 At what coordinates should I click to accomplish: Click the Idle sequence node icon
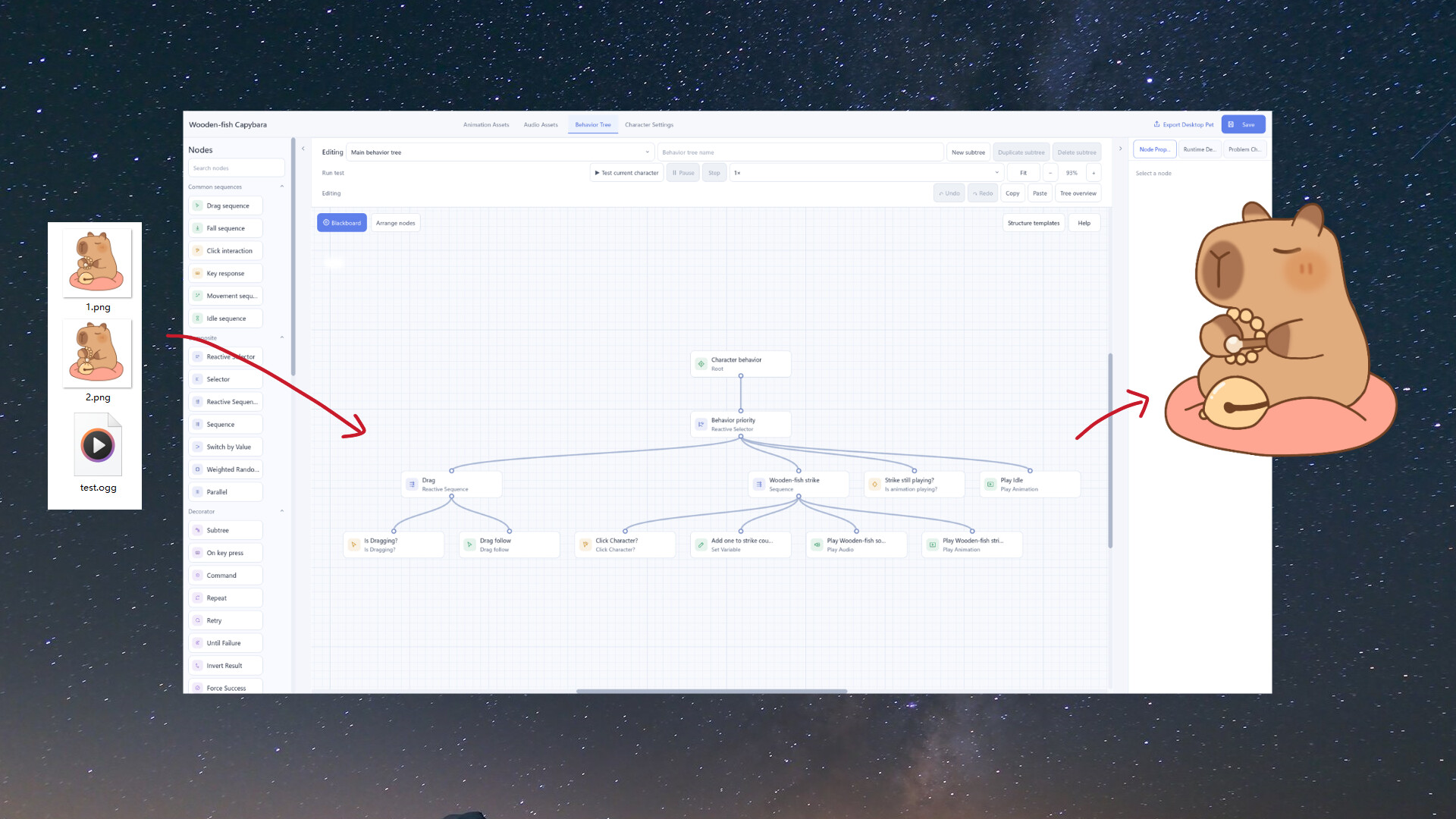(x=197, y=318)
